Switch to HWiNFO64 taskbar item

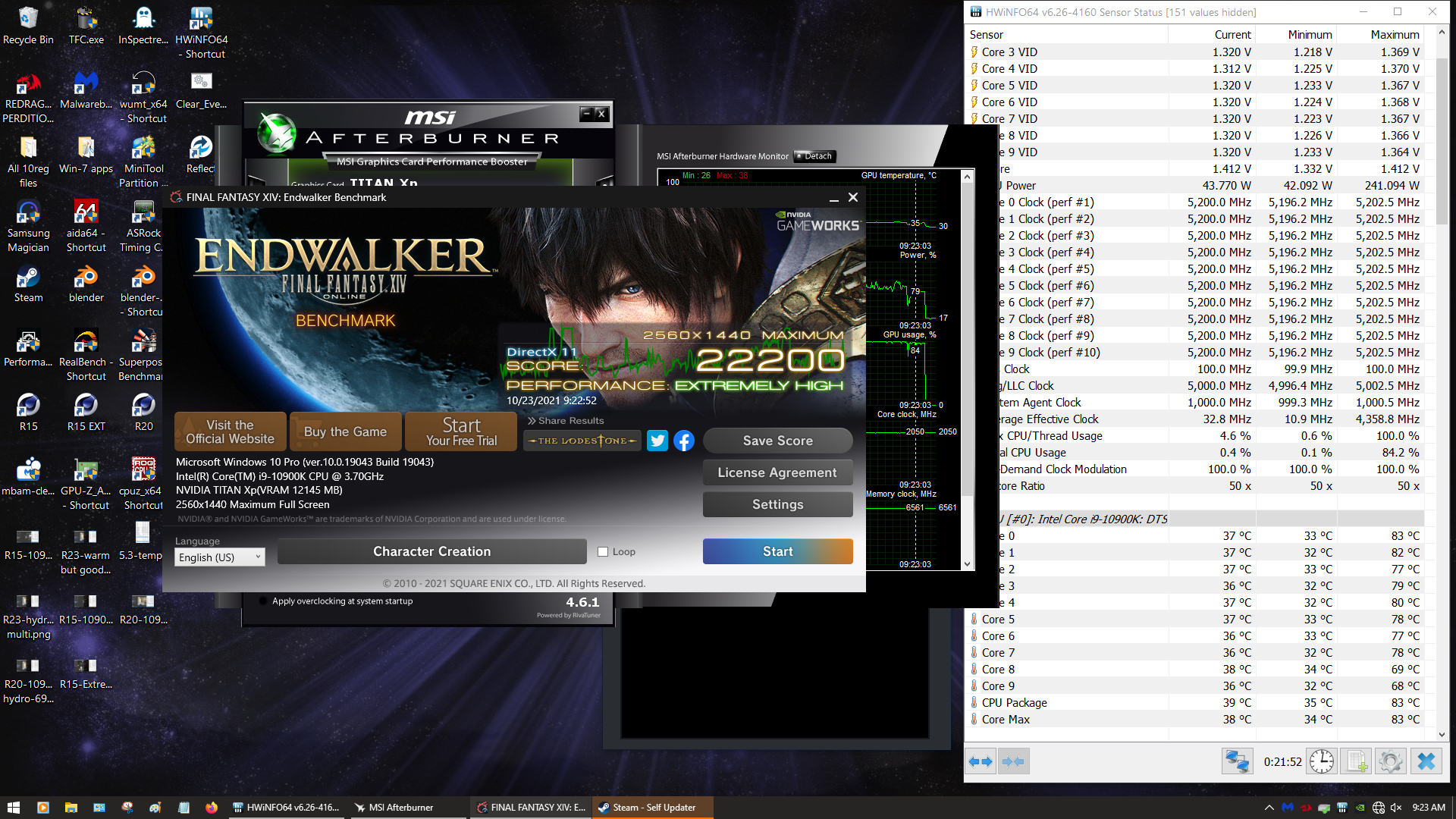[288, 808]
